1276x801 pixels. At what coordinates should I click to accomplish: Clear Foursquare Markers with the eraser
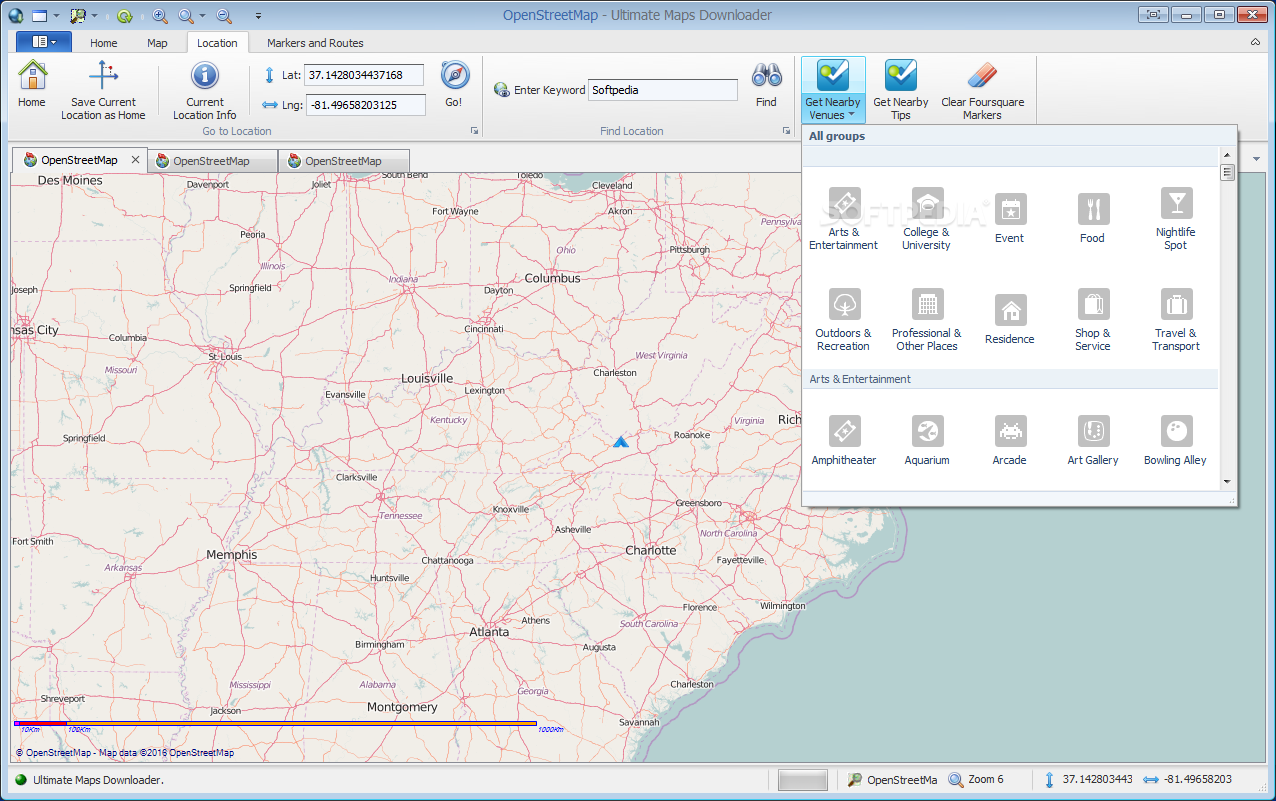(983, 90)
